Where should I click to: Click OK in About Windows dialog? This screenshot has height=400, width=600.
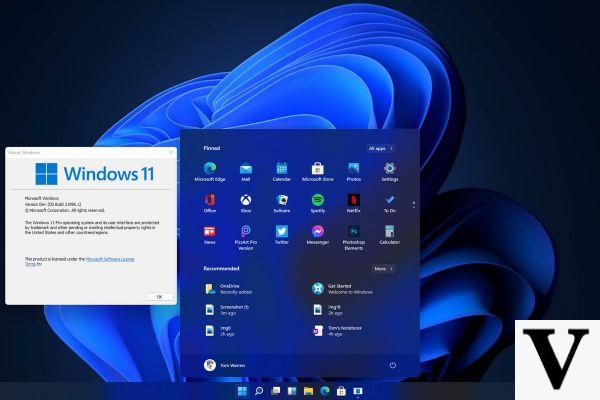(x=160, y=297)
